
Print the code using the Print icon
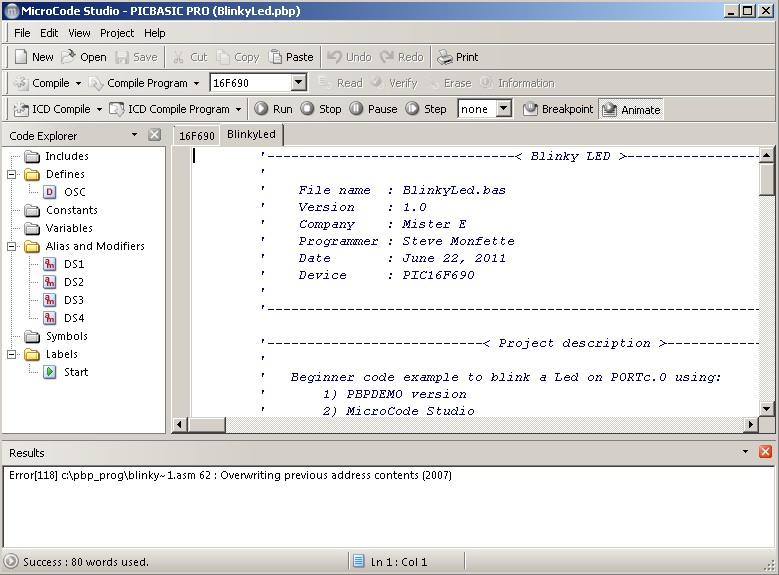click(445, 57)
